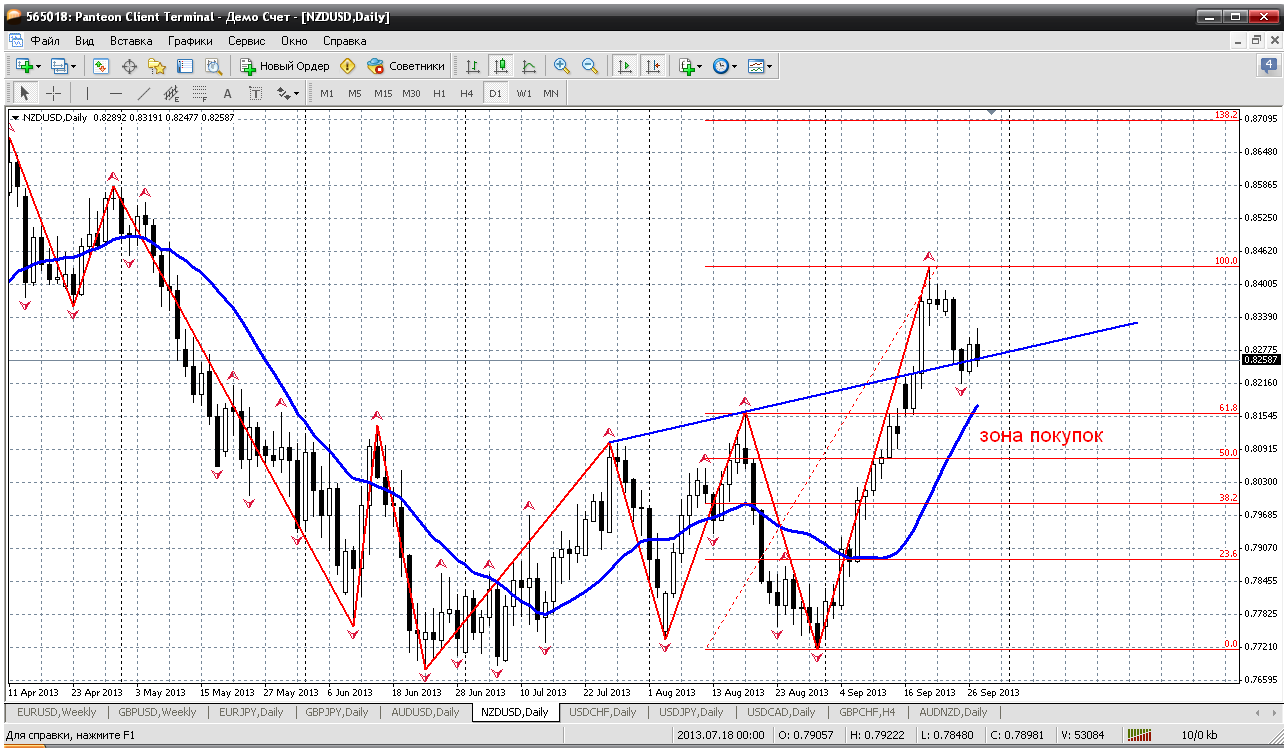Select the W1 weekly timeframe button
The height and width of the screenshot is (748, 1288).
(x=524, y=93)
